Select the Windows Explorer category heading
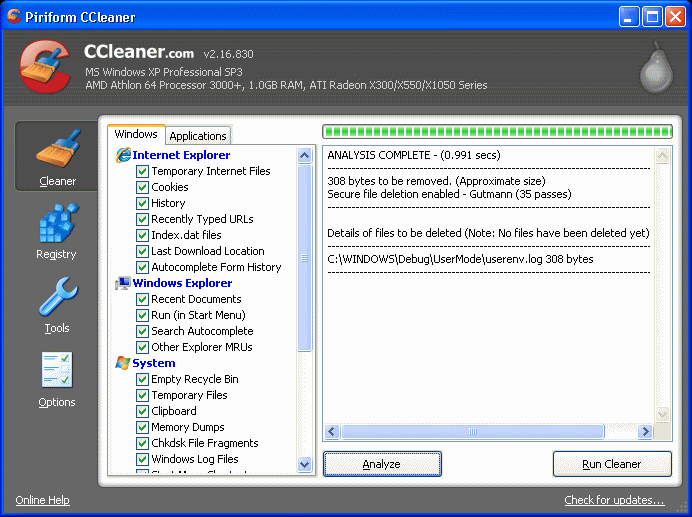The width and height of the screenshot is (692, 517). (x=182, y=283)
